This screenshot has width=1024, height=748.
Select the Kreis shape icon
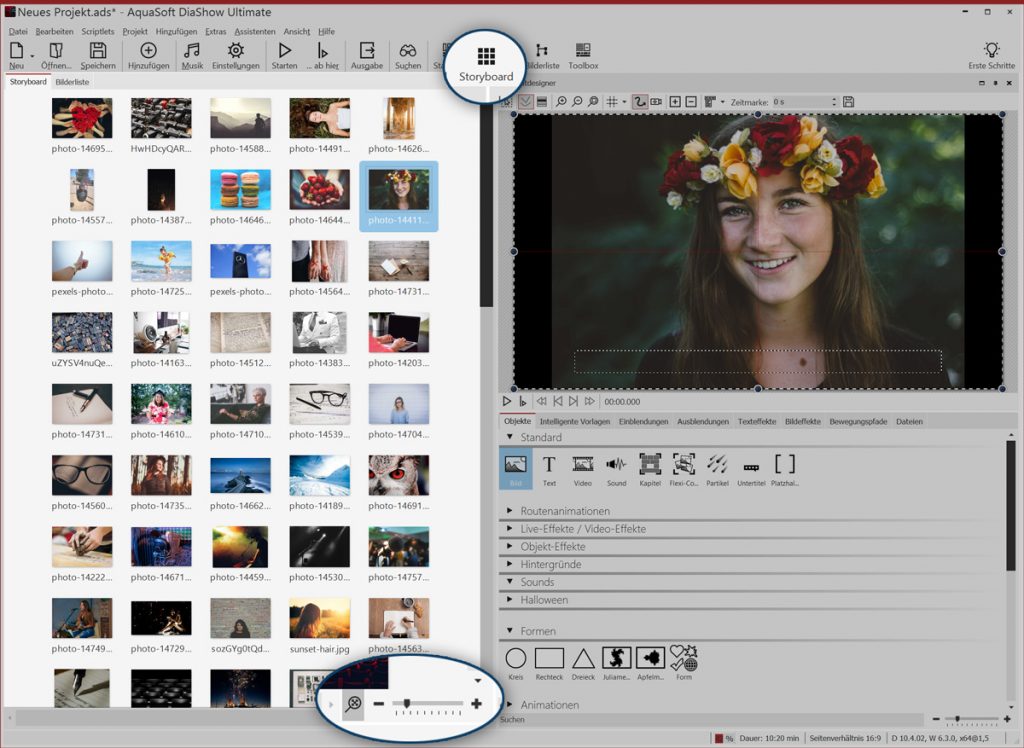[516, 658]
